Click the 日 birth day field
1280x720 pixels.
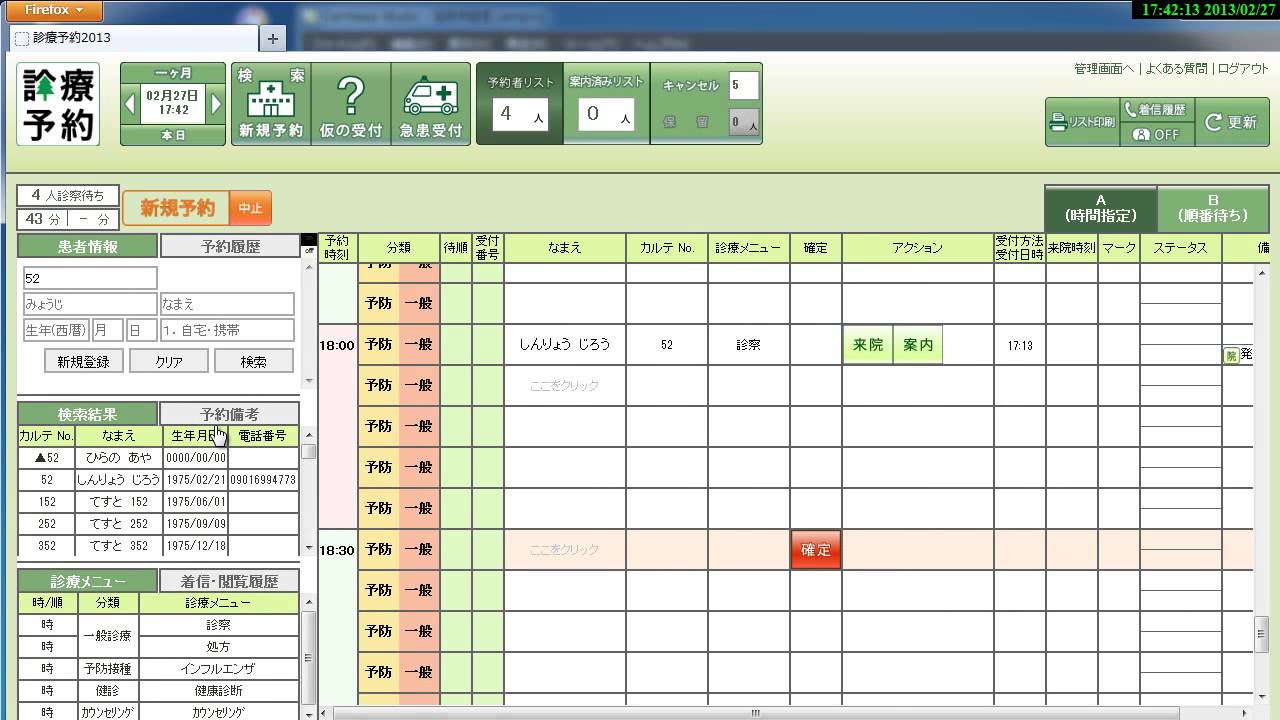[x=141, y=330]
